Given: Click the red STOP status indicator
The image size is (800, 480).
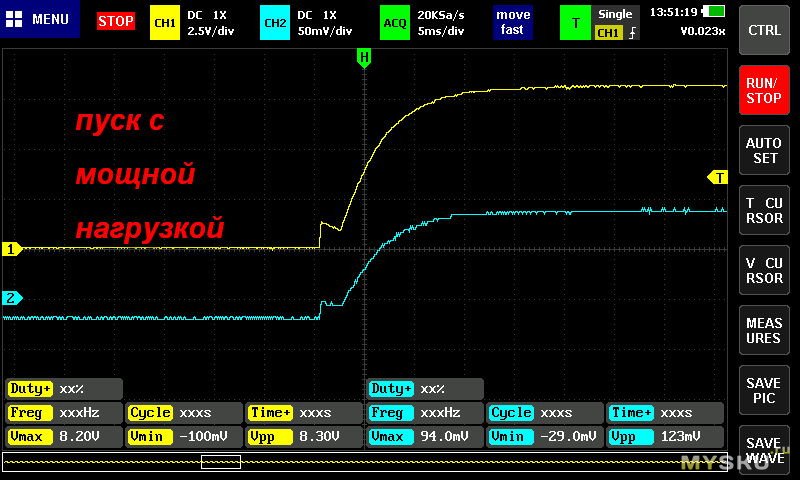Looking at the screenshot, I should [x=116, y=21].
